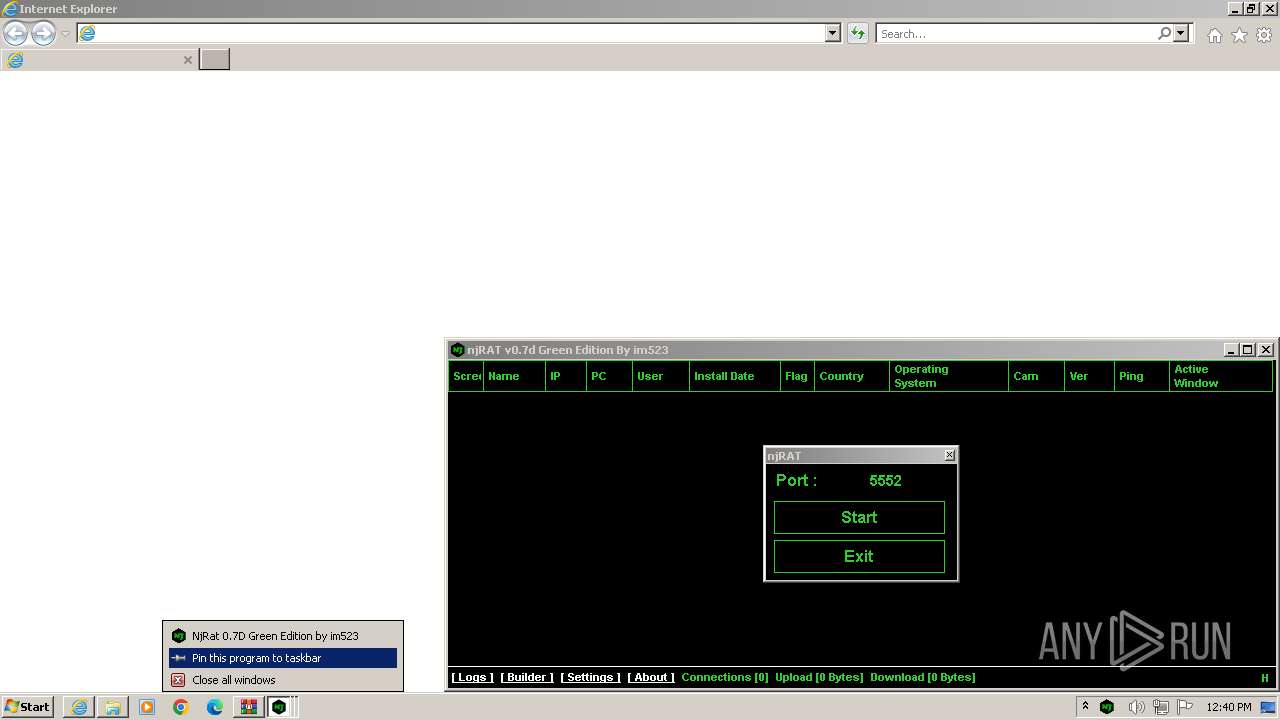Image resolution: width=1280 pixels, height=720 pixels.
Task: Sort by Ping column header
Action: pyautogui.click(x=1142, y=376)
